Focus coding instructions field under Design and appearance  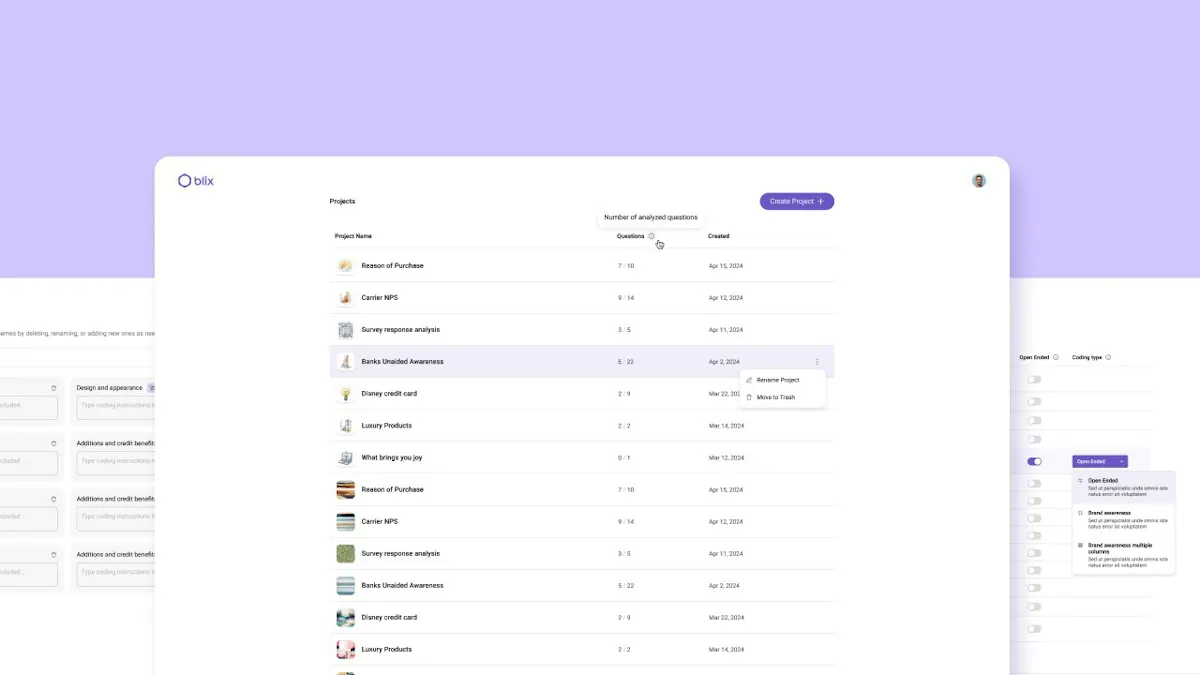pos(116,406)
